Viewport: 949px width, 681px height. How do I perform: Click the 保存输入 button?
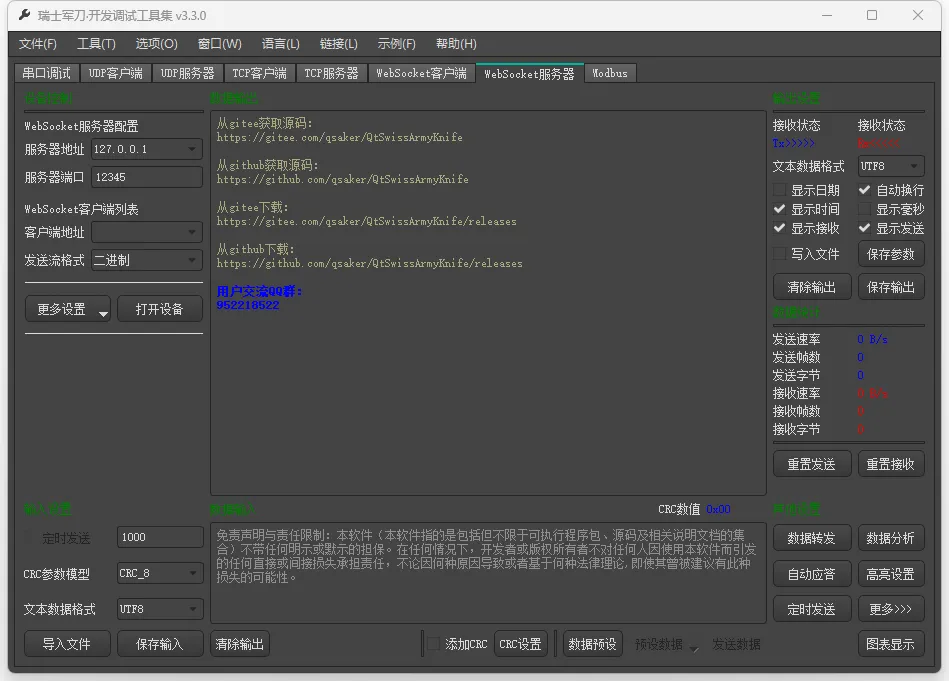tap(160, 644)
